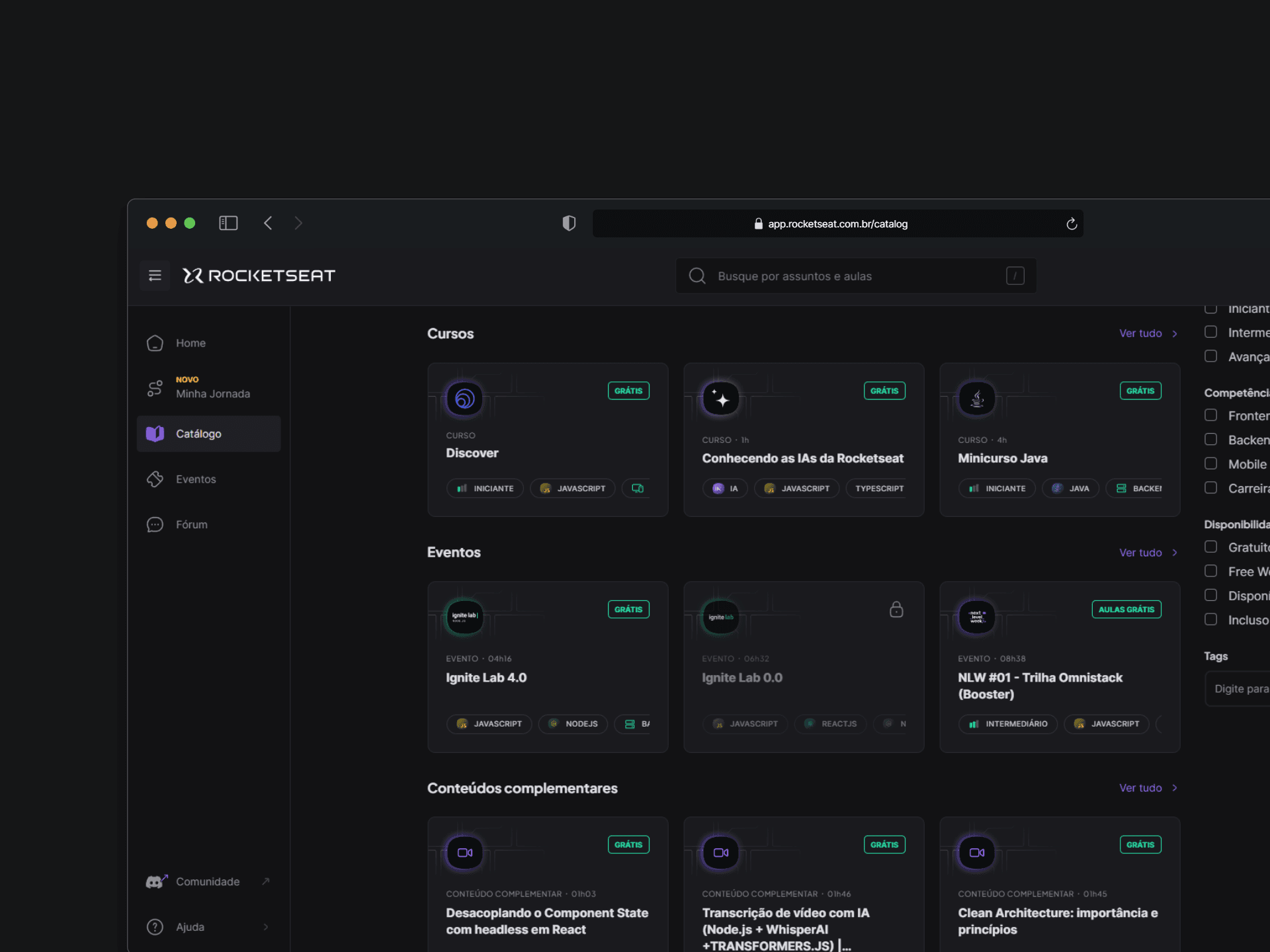Select Catálogo in the sidebar
This screenshot has height=952, width=1270.
point(208,434)
